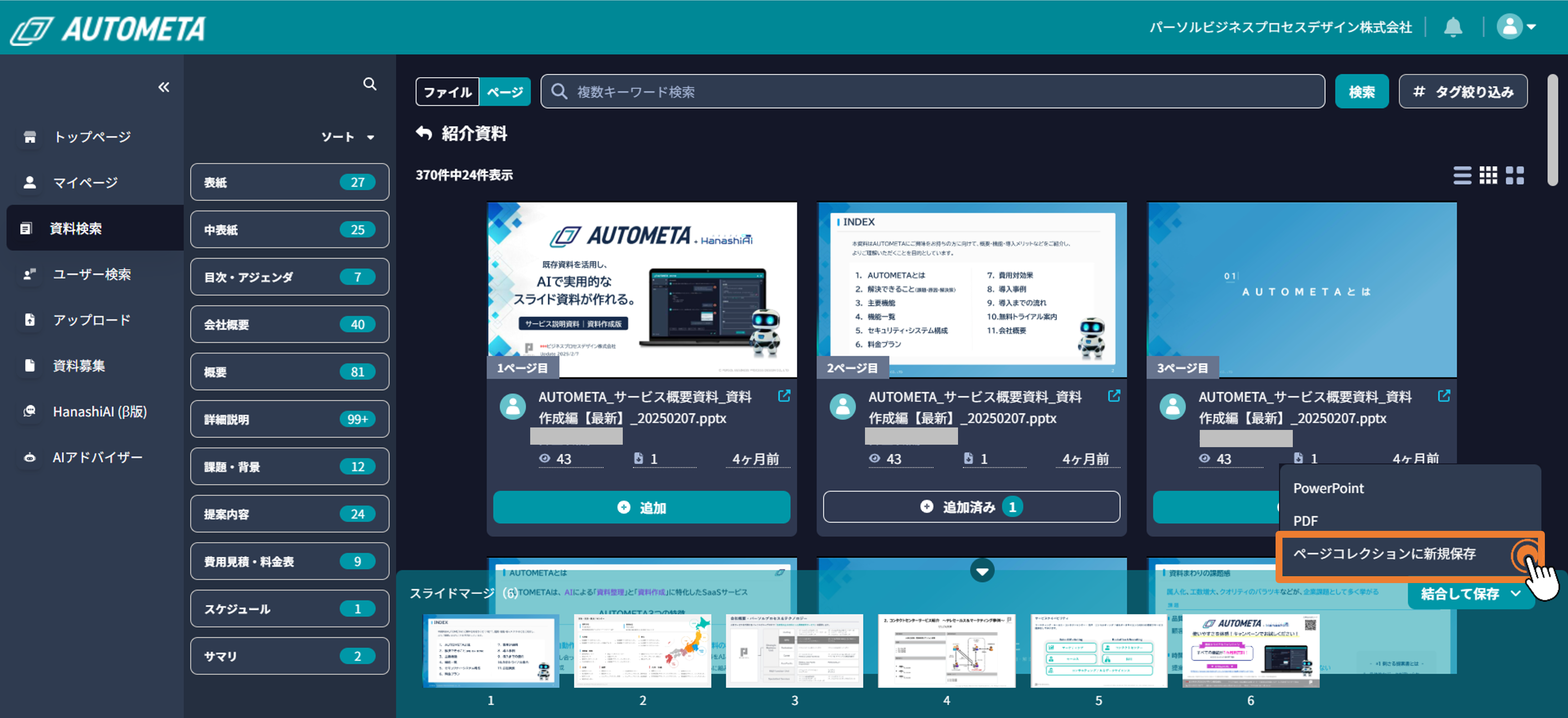Click 追加 button on 1ページ目 card

pos(641,507)
